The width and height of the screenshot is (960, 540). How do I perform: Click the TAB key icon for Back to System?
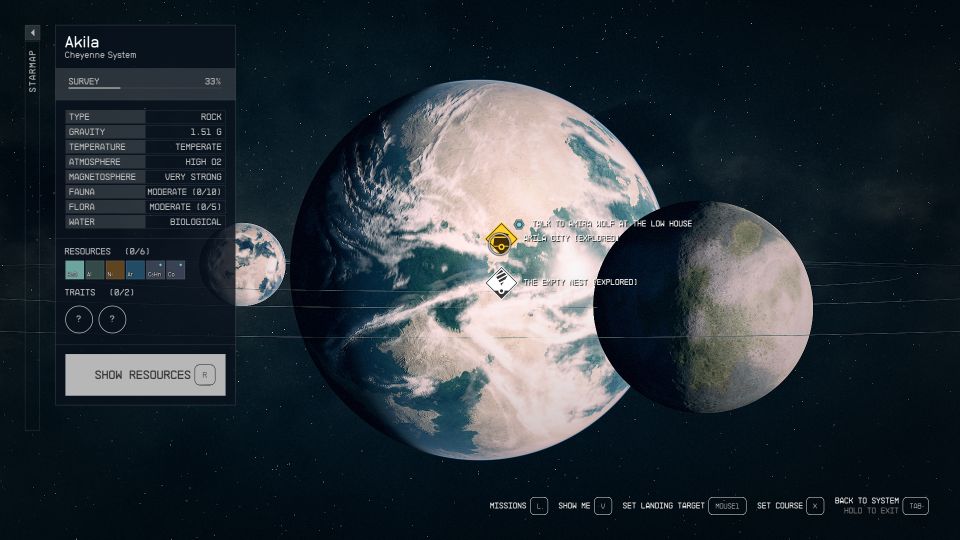coord(916,506)
